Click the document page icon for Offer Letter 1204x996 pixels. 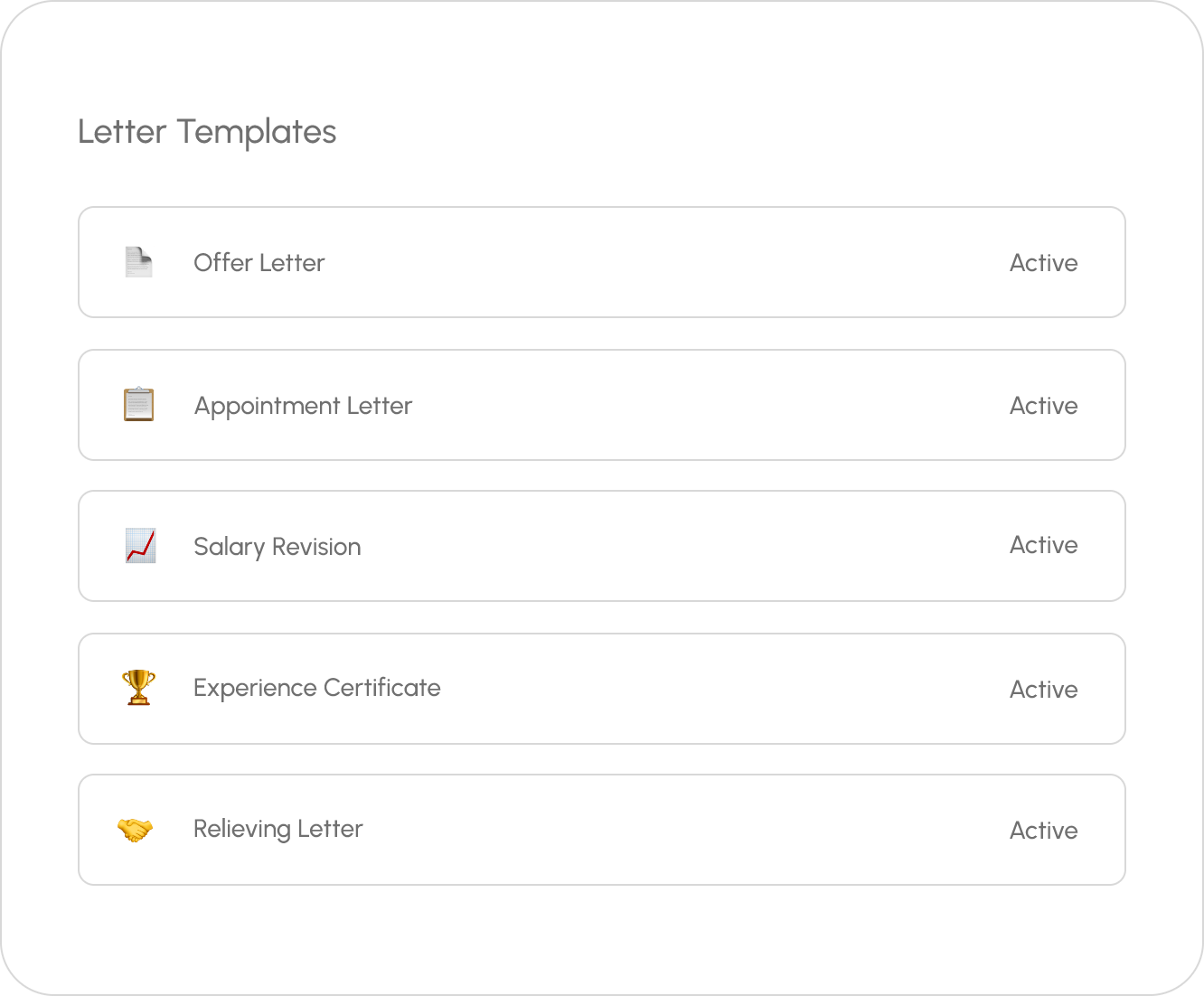138,262
